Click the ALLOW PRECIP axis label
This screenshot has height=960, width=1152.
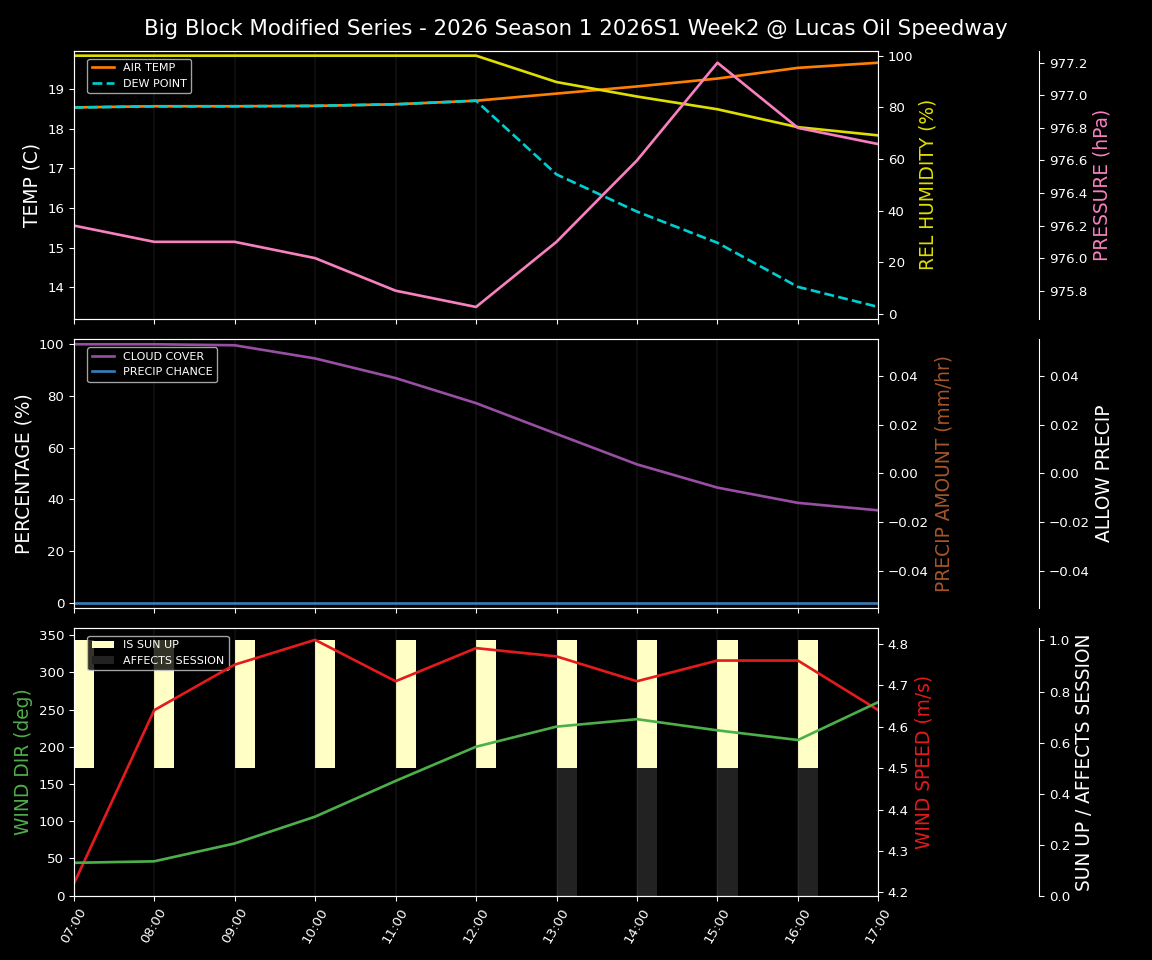pos(1104,473)
